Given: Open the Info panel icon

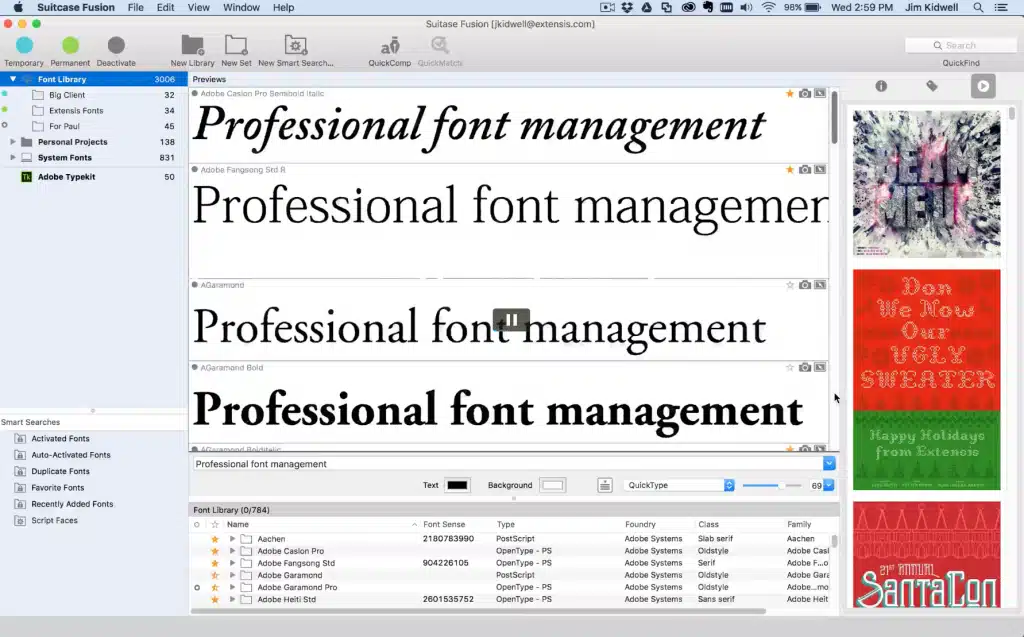Looking at the screenshot, I should pos(881,86).
